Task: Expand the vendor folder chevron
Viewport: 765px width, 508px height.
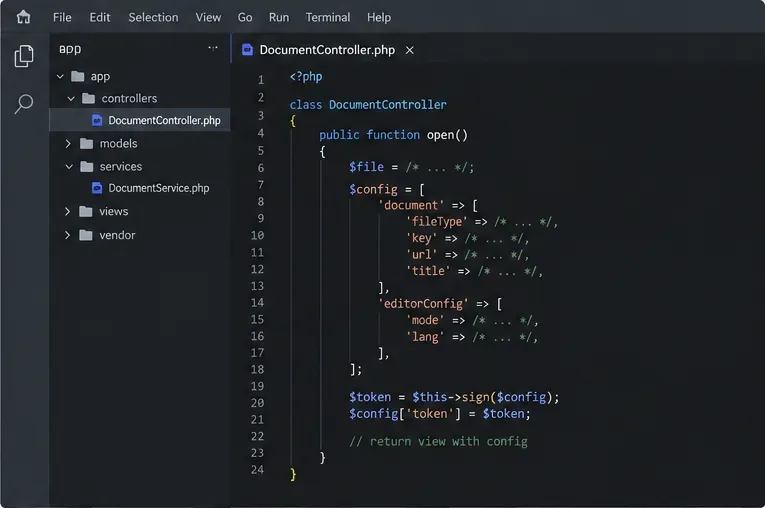Action: [67, 235]
